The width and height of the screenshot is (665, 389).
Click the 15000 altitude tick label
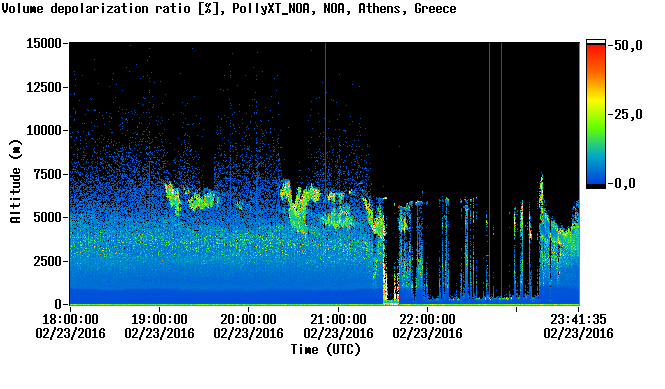coord(44,43)
